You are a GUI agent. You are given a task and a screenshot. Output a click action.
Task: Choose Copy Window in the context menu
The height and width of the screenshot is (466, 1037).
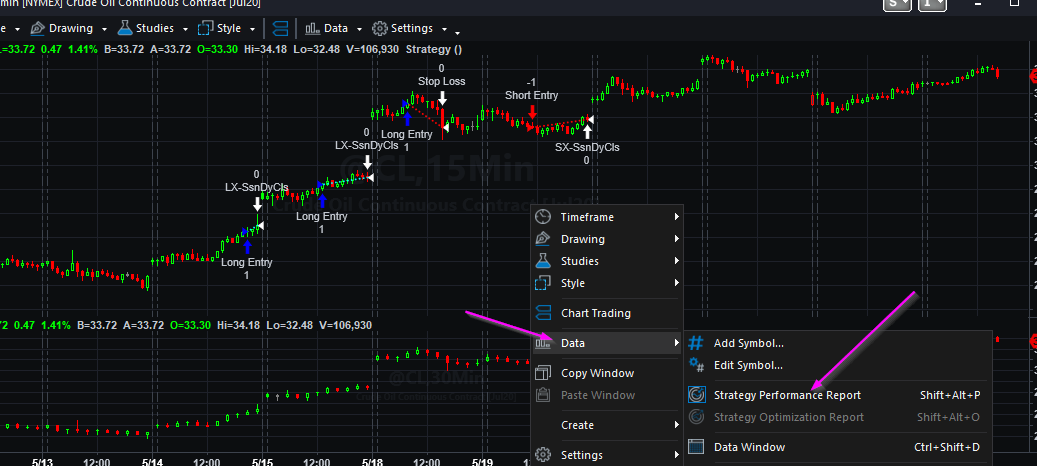pos(597,373)
